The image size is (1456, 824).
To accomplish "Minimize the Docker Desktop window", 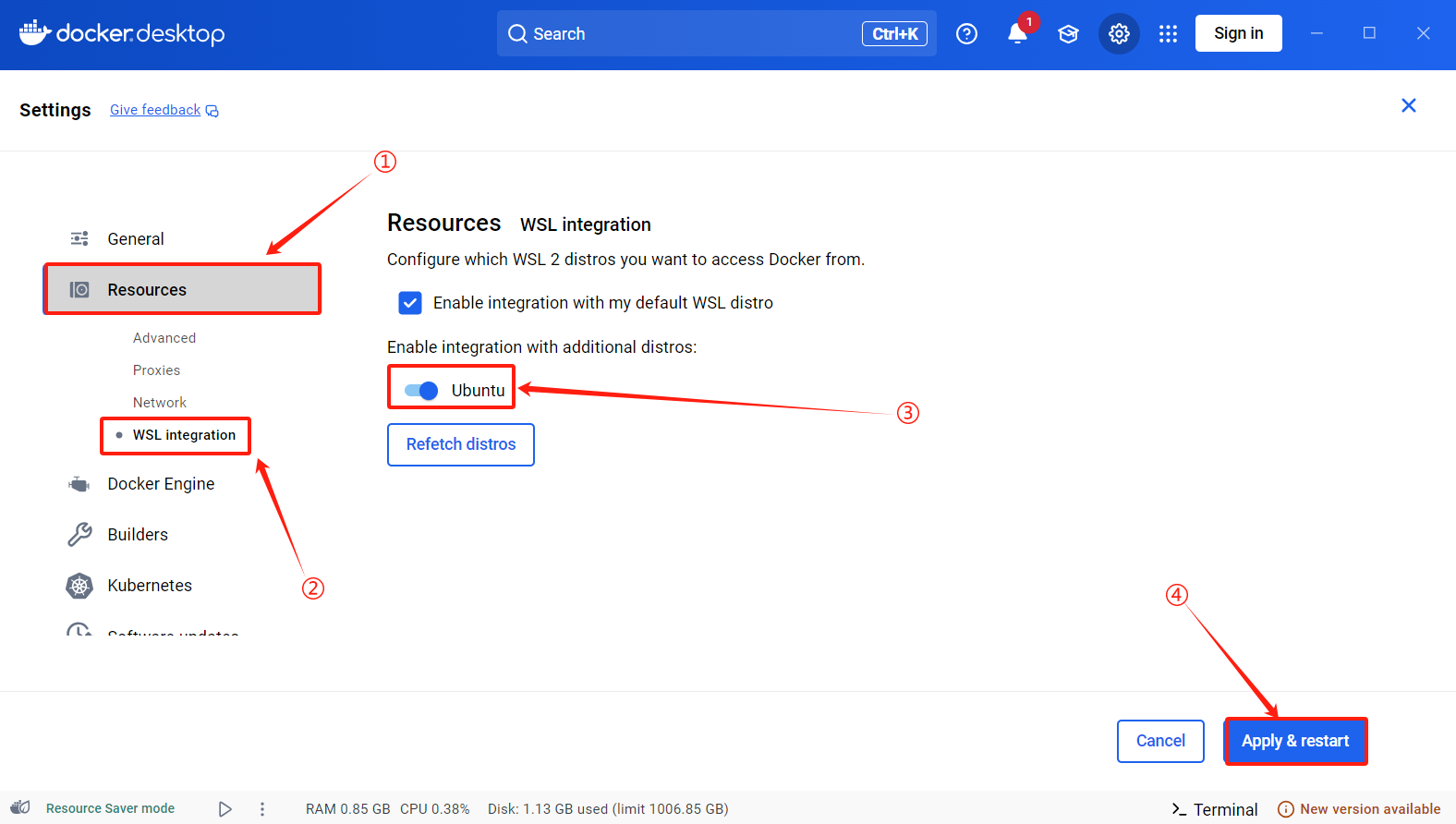I will 1316,33.
